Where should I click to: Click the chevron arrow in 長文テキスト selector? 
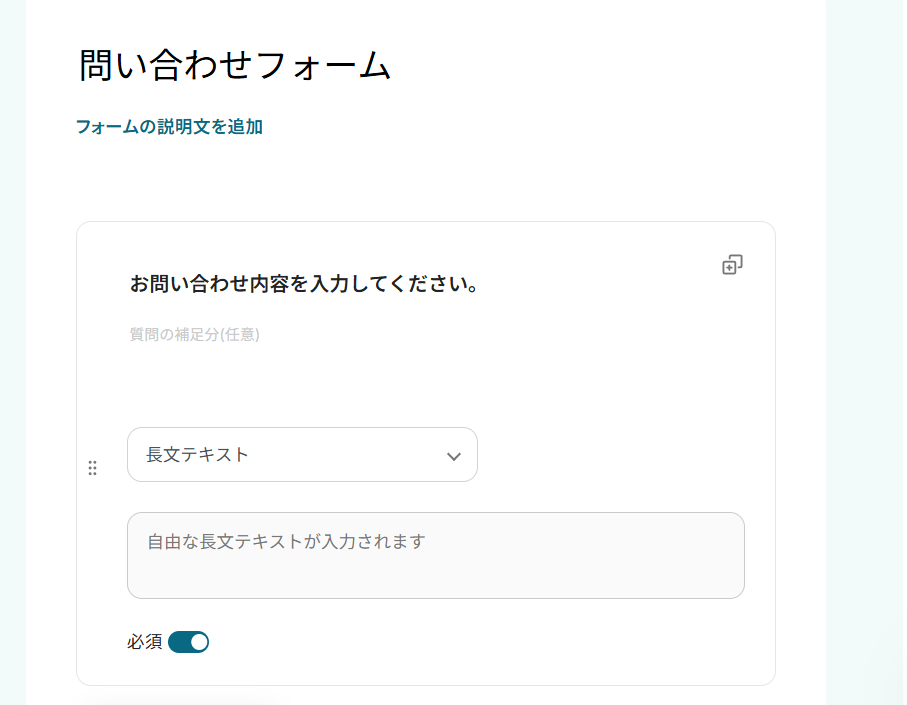453,456
